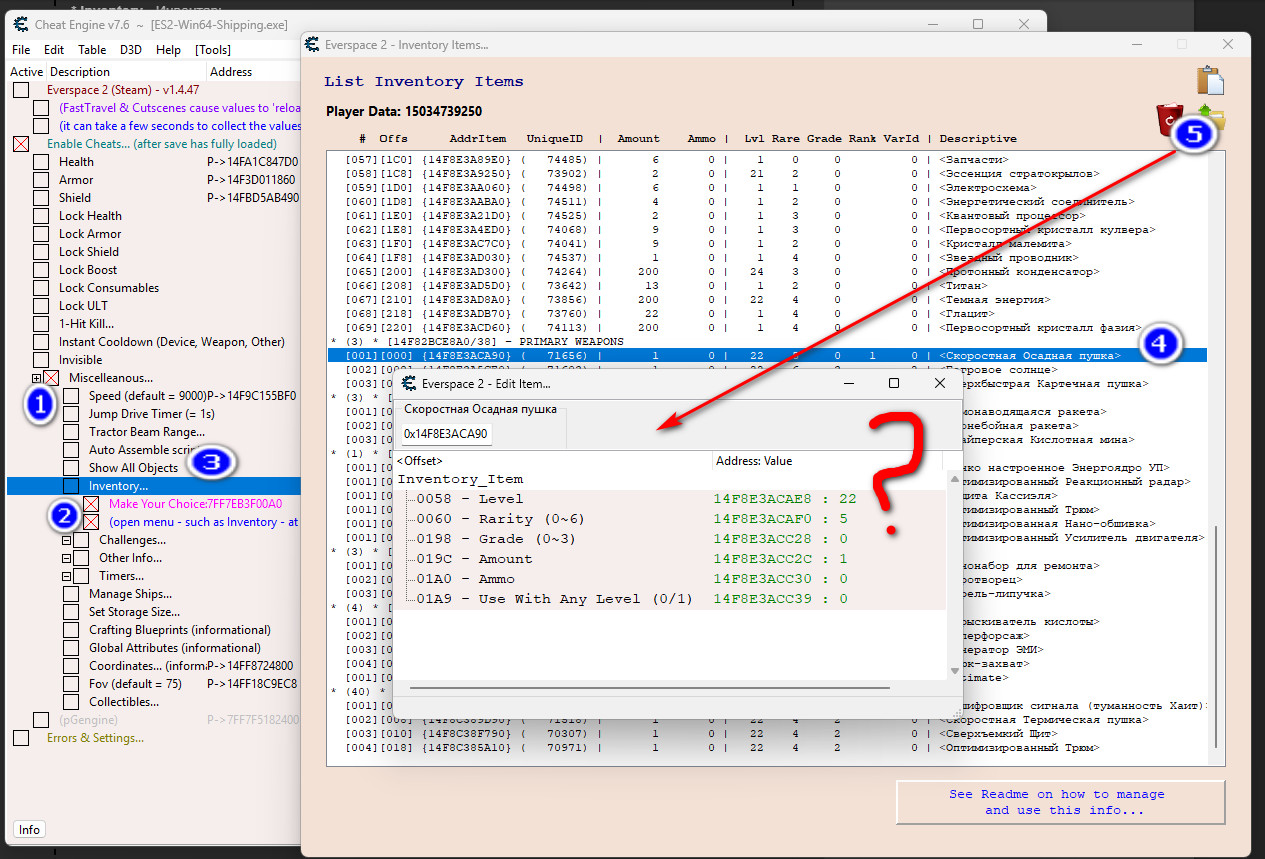Screen dimensions: 1265x859
Task: Enable the Lock Health checkbox
Action: point(41,216)
